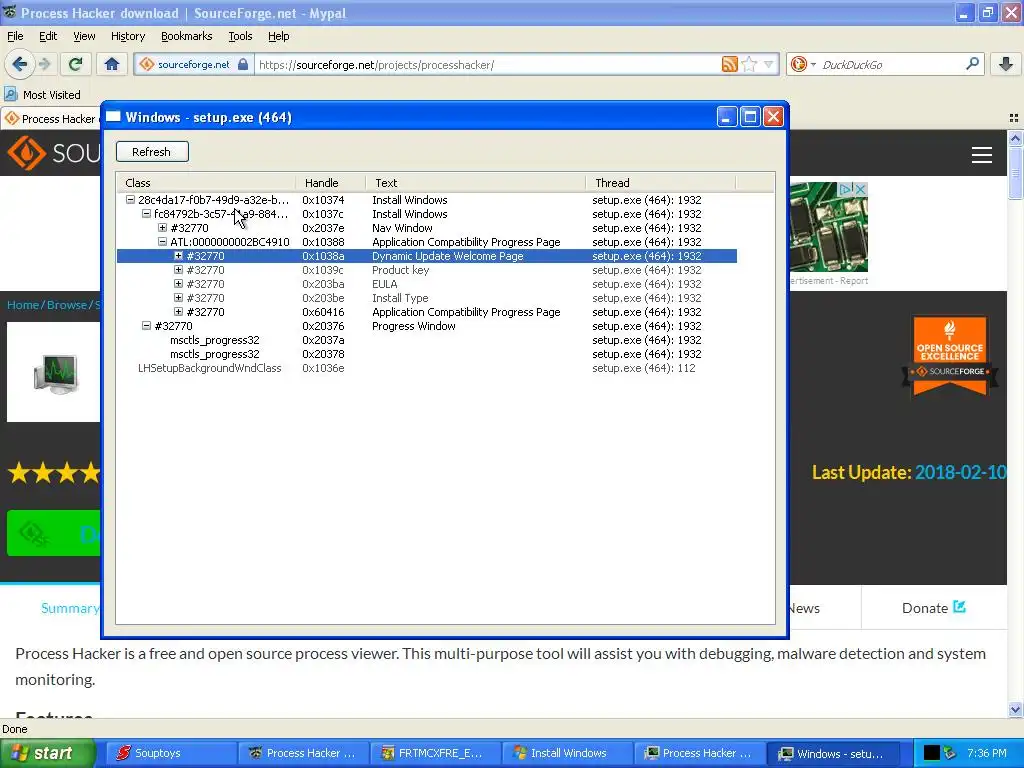1024x768 pixels.
Task: Click the page scrollbar up arrow
Action: [x=1015, y=138]
